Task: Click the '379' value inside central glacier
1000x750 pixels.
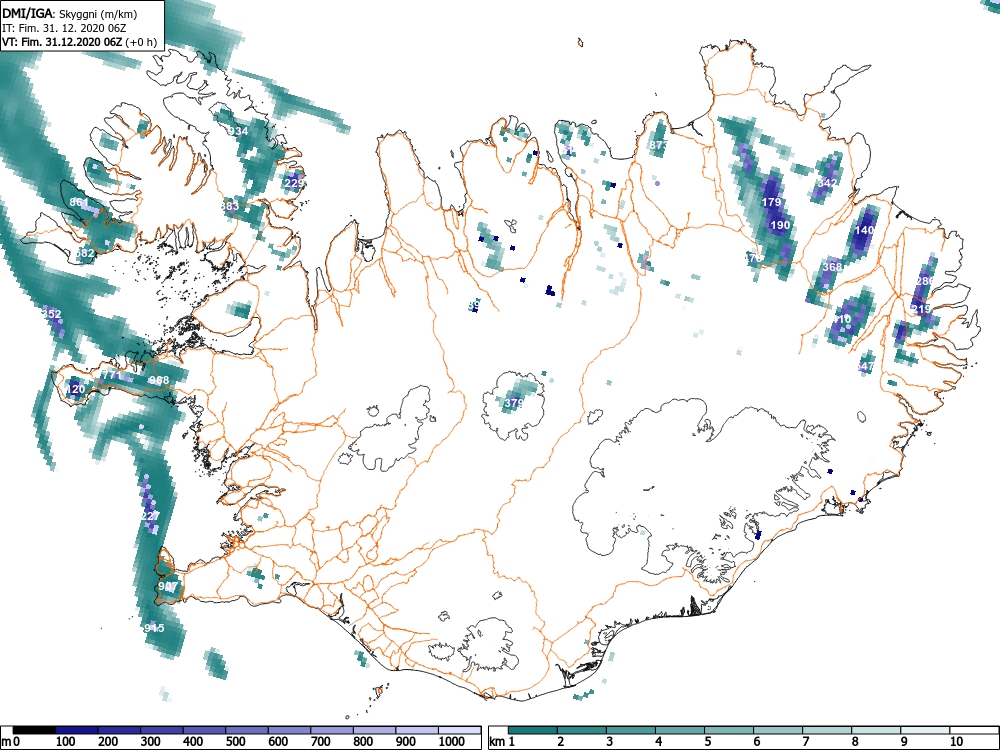Action: point(514,403)
